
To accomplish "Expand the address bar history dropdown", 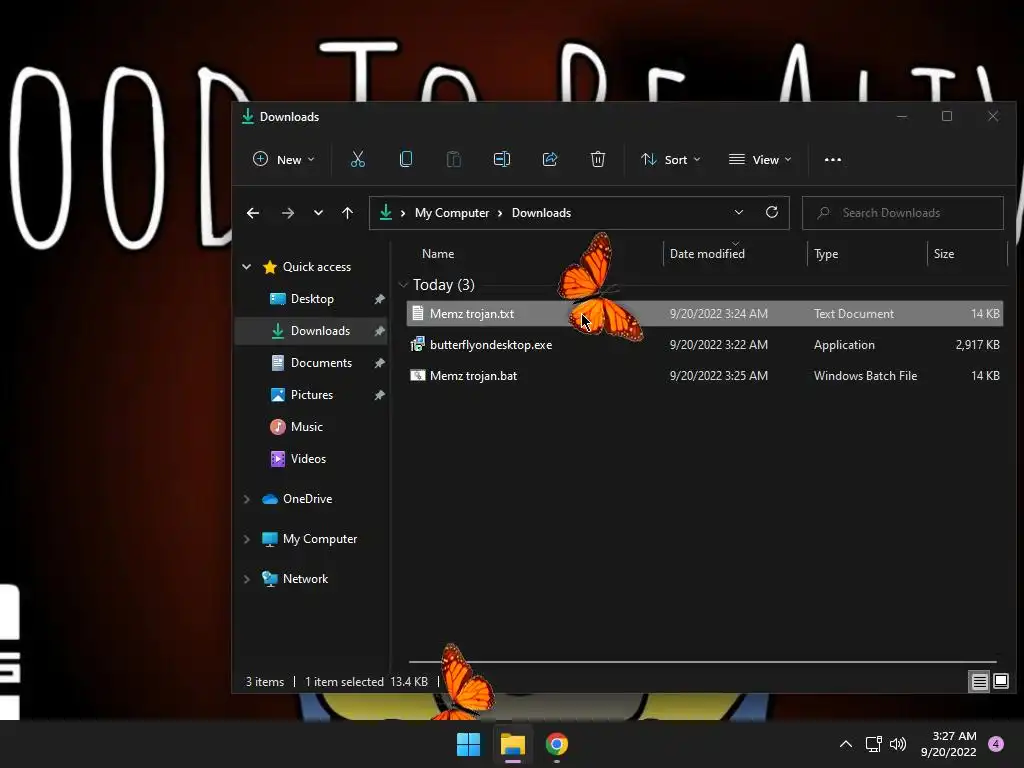I will click(x=739, y=212).
